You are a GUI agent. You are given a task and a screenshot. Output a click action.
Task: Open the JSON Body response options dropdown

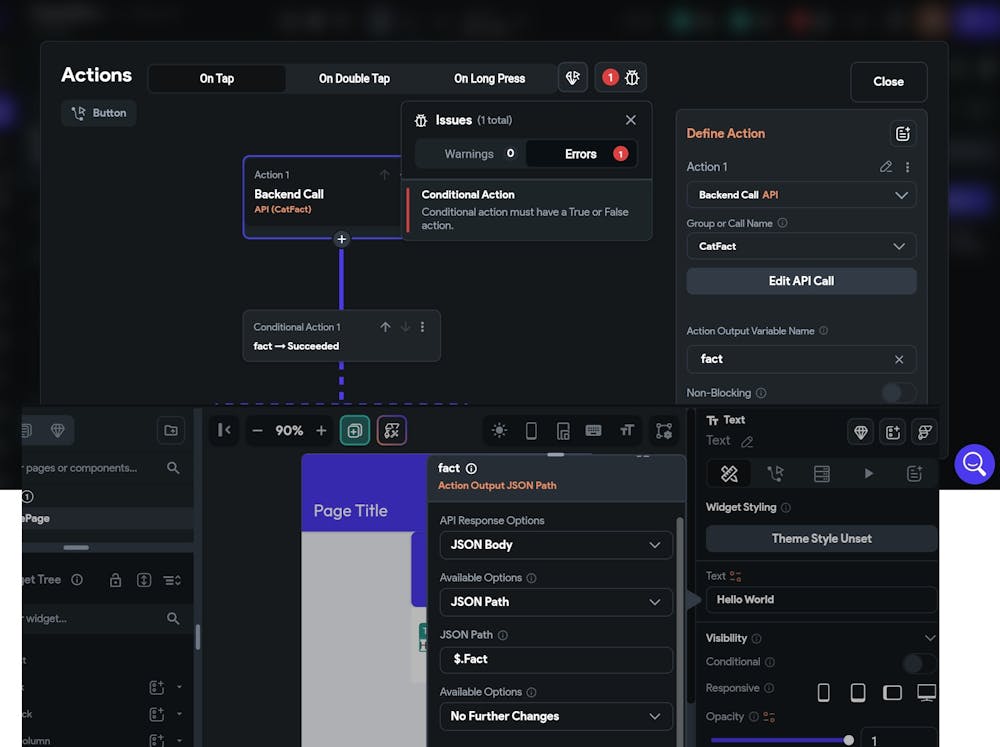click(x=556, y=545)
